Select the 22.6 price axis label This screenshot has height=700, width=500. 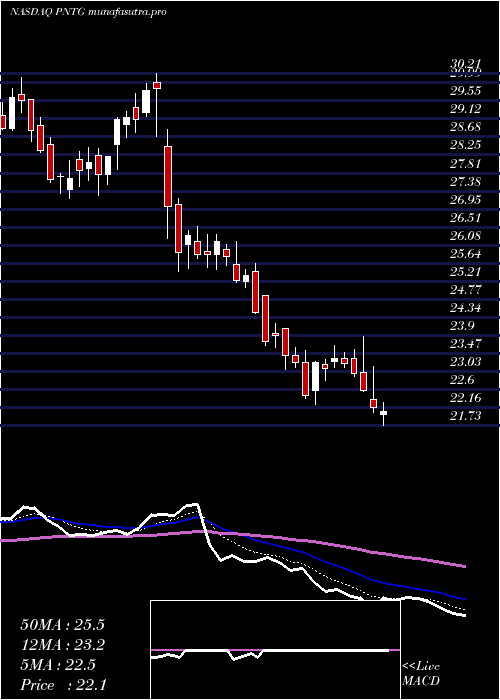point(462,380)
